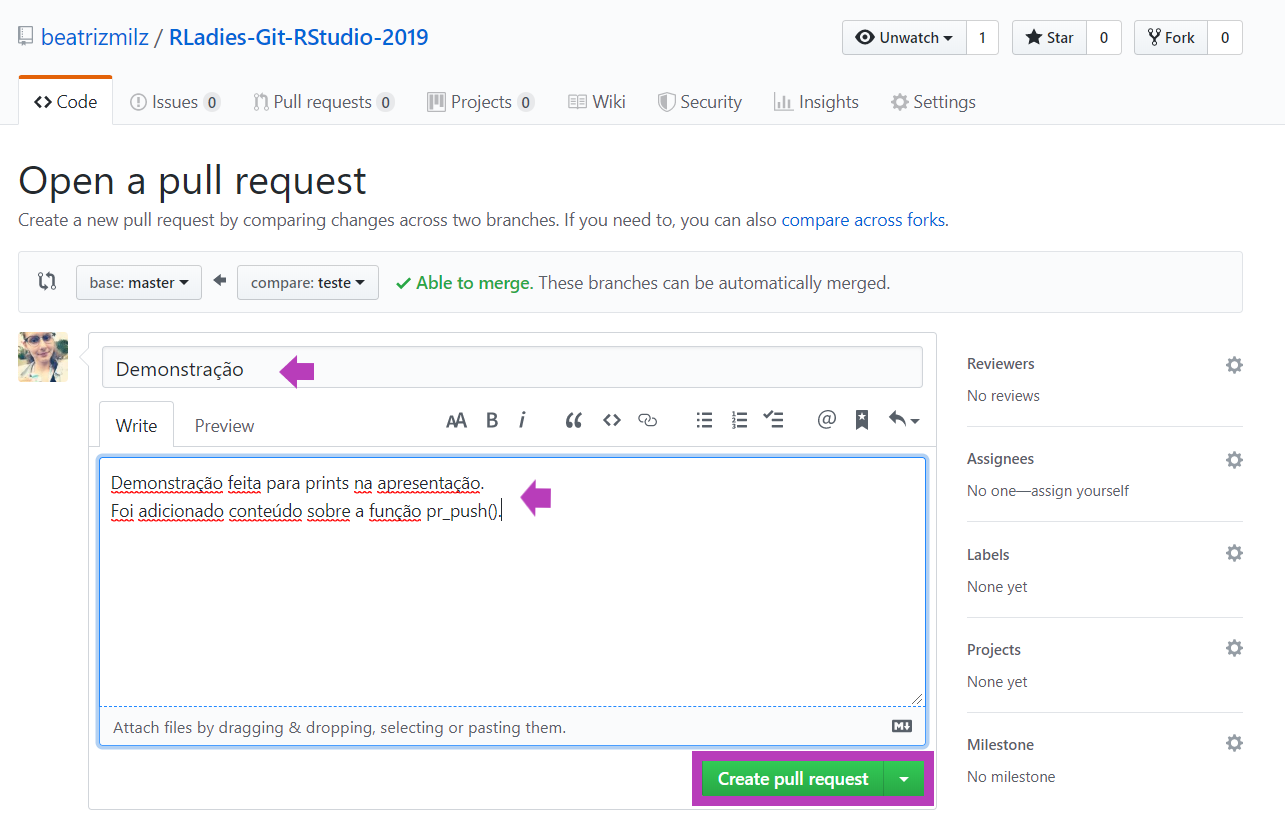Click the branch compare switch icon
The width and height of the screenshot is (1285, 833).
coord(47,282)
